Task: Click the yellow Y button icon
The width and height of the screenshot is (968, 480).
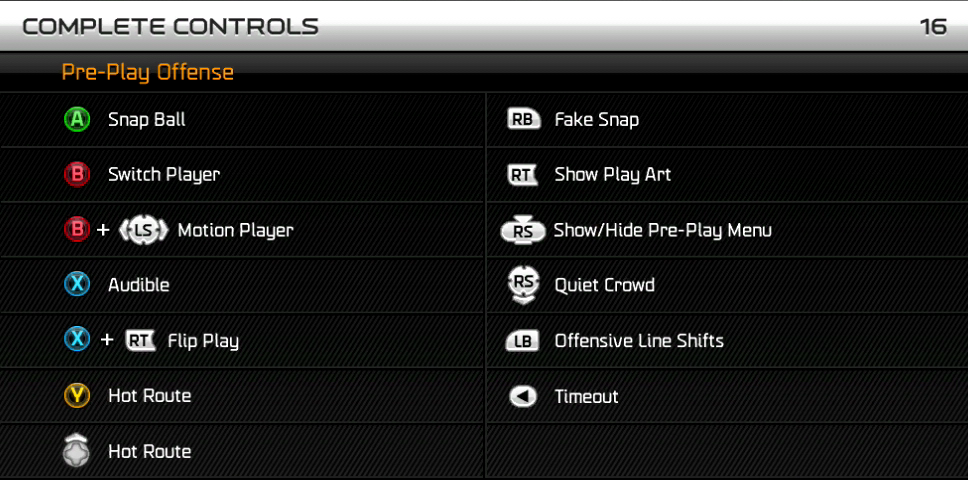Action: (77, 395)
